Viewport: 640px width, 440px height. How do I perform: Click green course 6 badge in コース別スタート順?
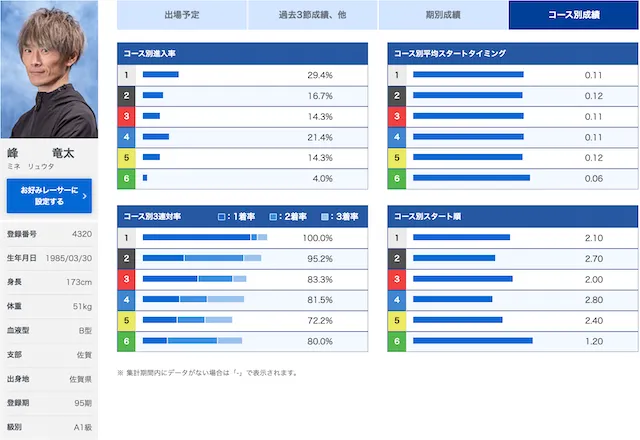coord(397,341)
